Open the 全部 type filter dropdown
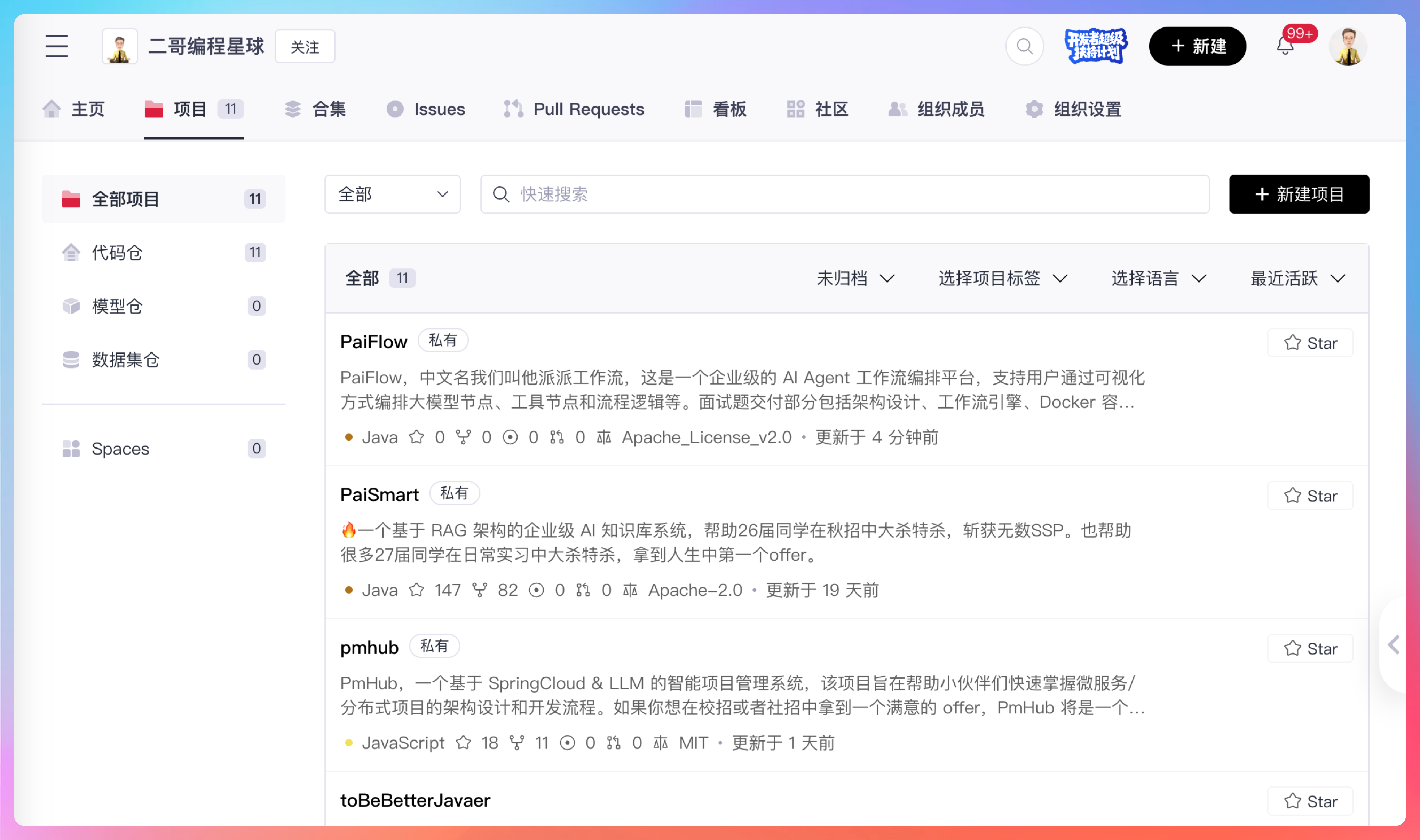 tap(392, 194)
